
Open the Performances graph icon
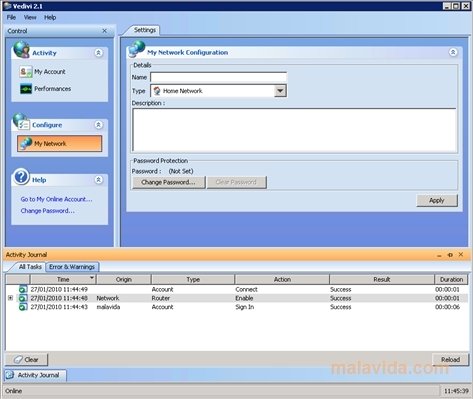26,89
